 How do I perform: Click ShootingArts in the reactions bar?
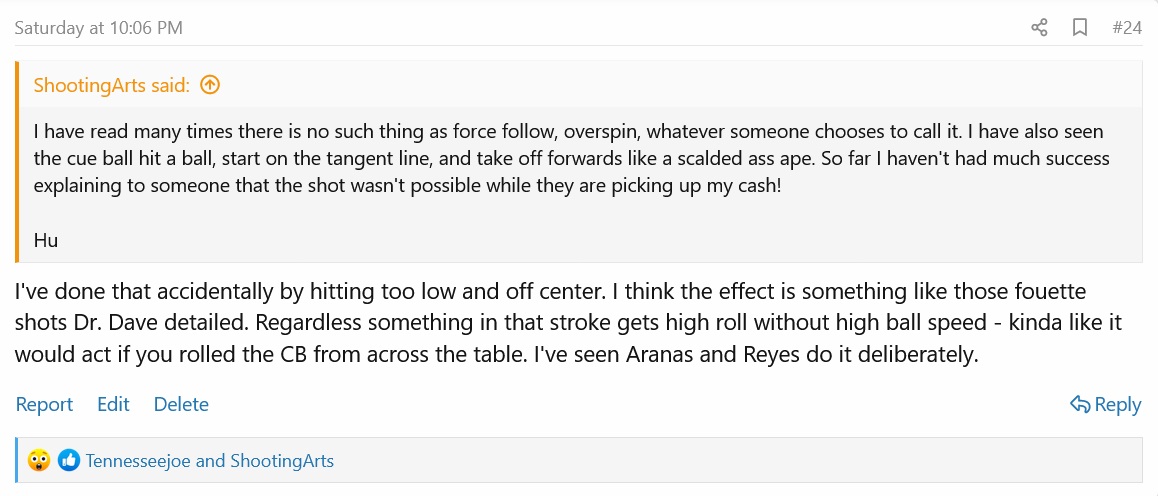pos(282,461)
